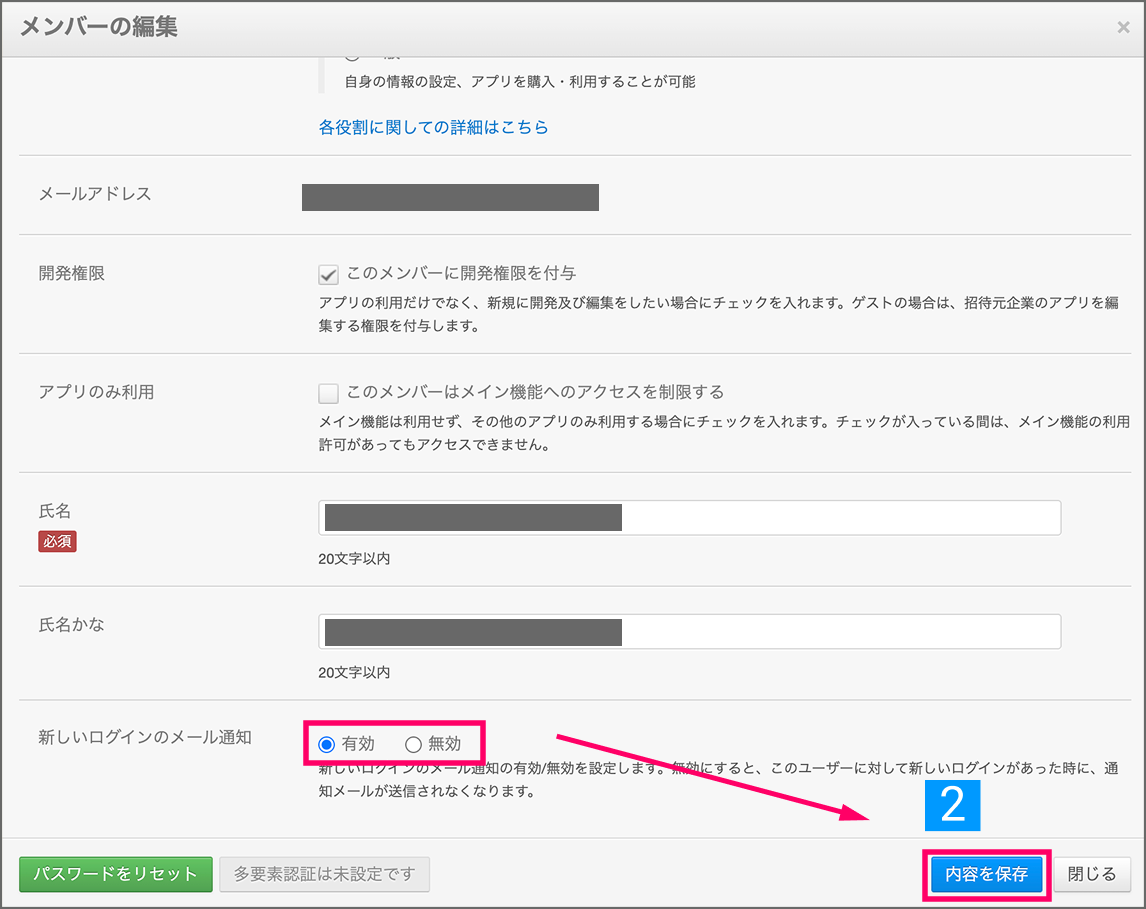Click the 新しいログインのメール通知 label
This screenshot has width=1146, height=909.
[145, 738]
